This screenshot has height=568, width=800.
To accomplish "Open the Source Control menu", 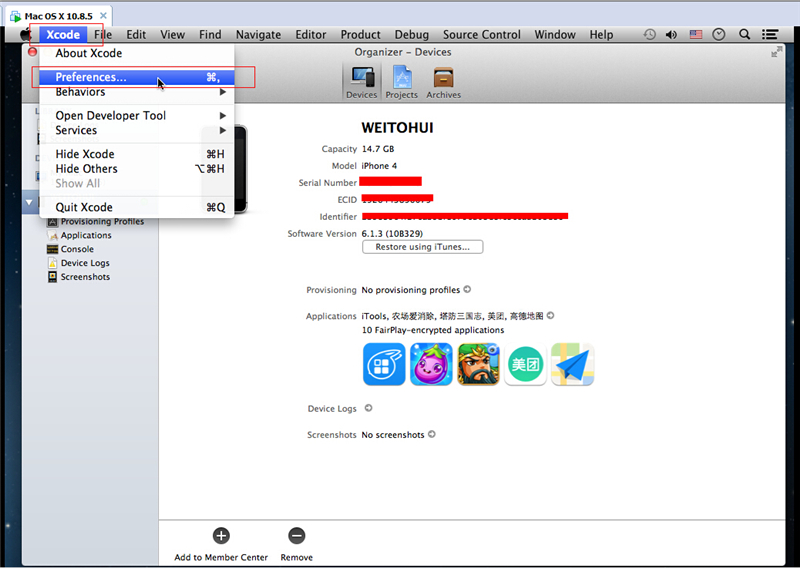I will pos(482,34).
